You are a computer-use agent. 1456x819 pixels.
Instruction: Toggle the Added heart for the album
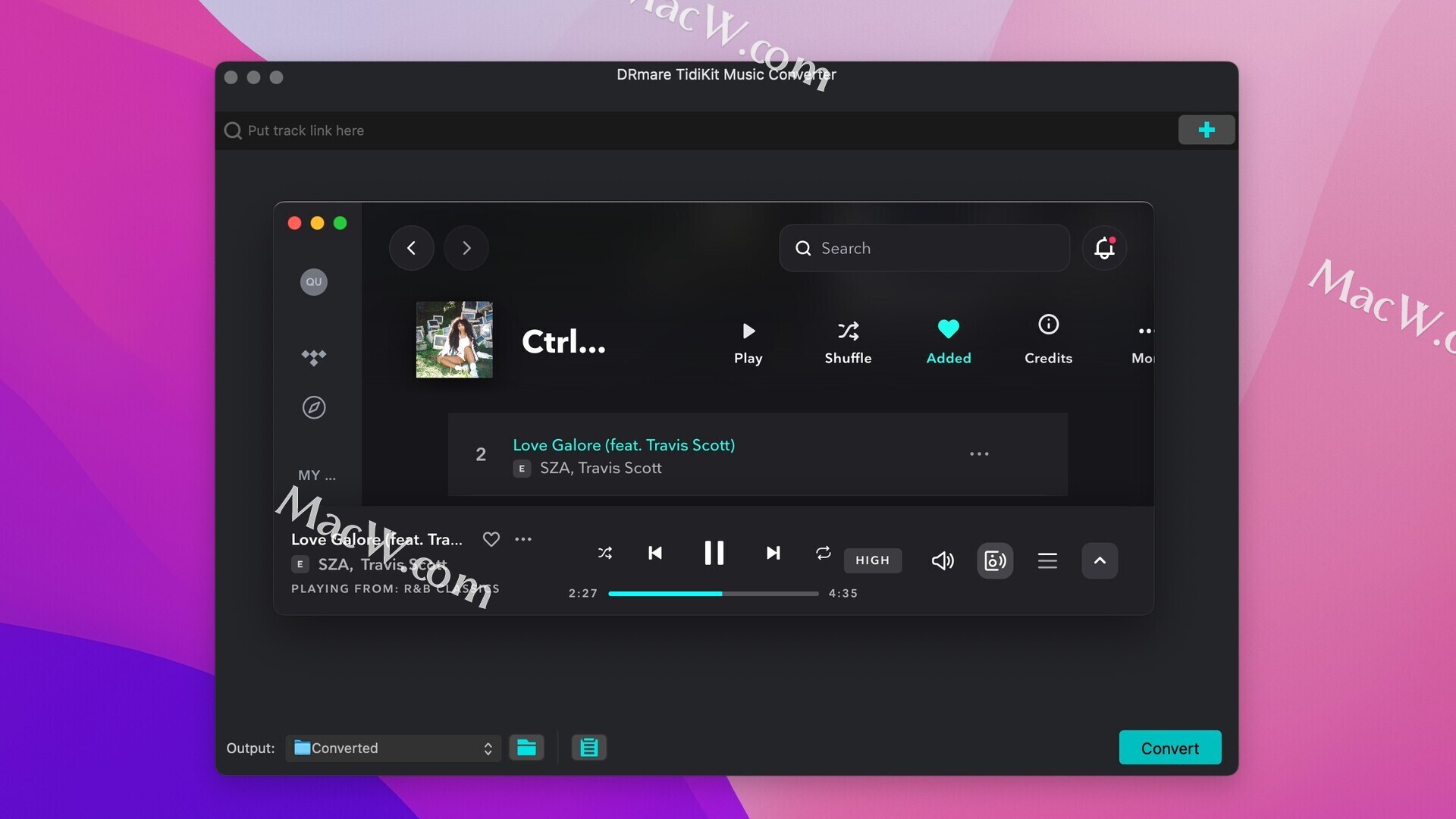(x=949, y=343)
